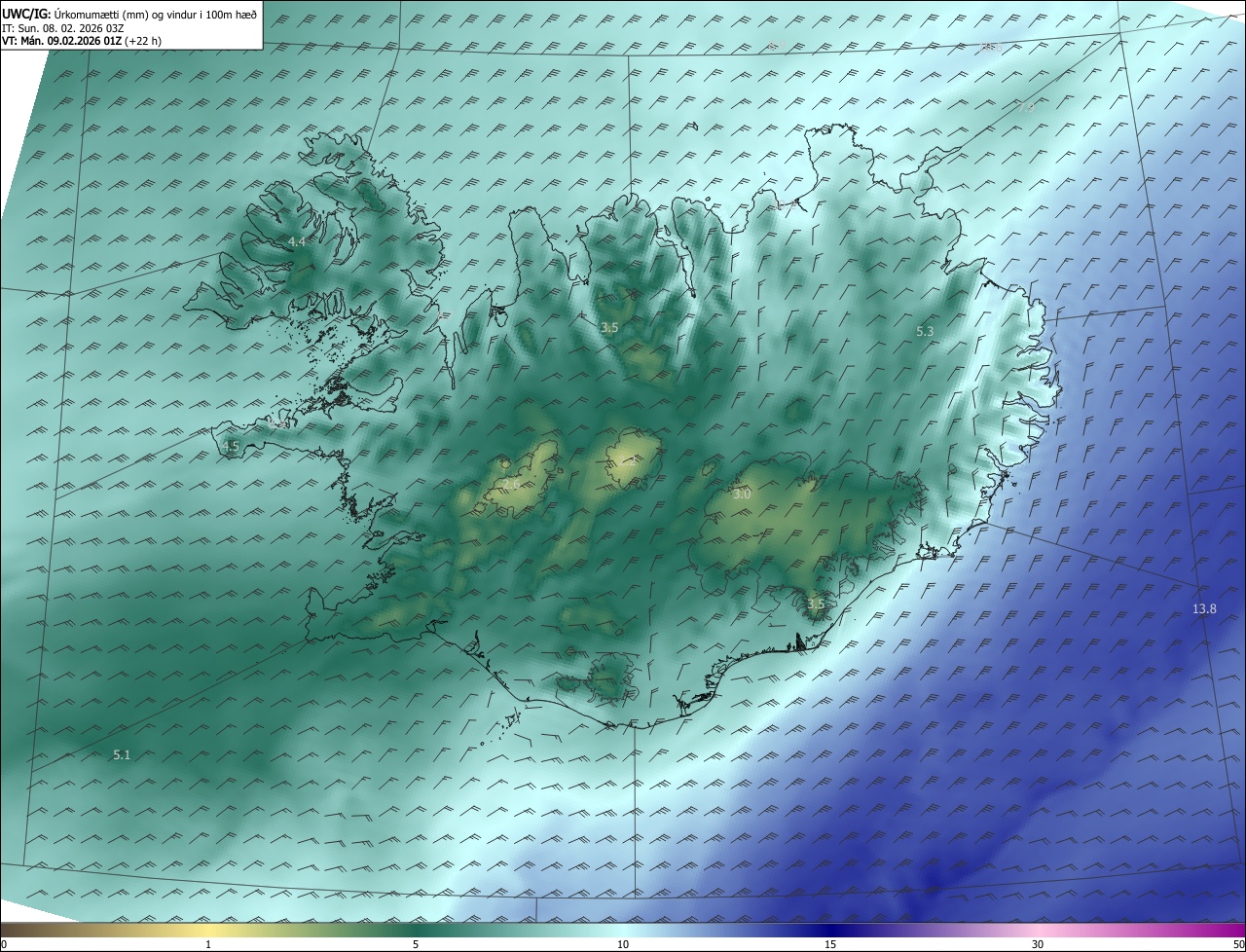Click the 5 tick on the color scale
Viewport: 1246px width, 952px height.
tap(416, 944)
